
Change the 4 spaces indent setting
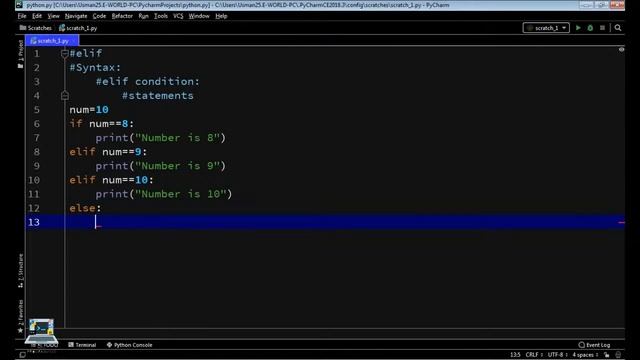tap(585, 355)
